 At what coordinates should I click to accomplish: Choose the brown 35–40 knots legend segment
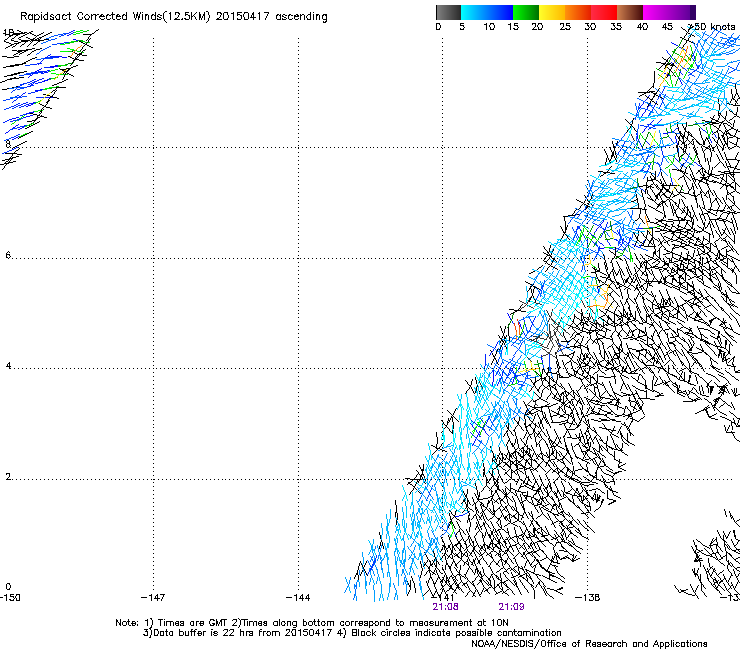click(x=630, y=12)
